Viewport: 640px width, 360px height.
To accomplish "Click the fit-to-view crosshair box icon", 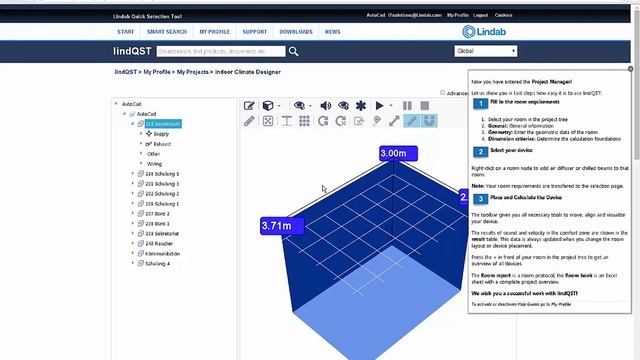I will [x=268, y=121].
